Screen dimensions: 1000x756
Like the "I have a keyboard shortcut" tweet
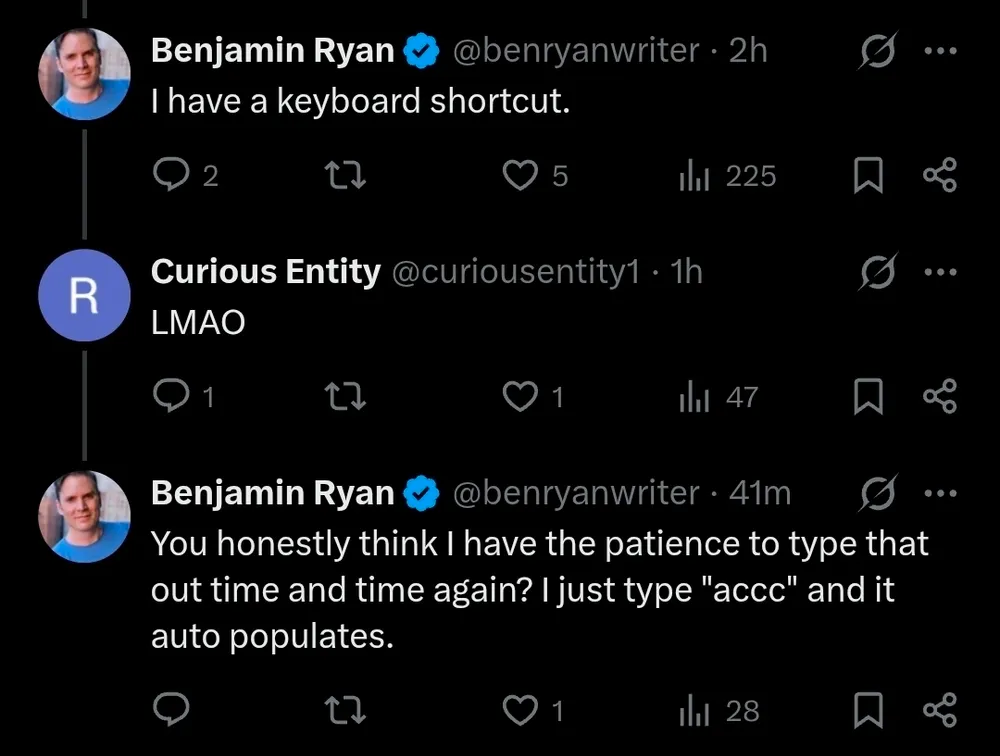(520, 177)
